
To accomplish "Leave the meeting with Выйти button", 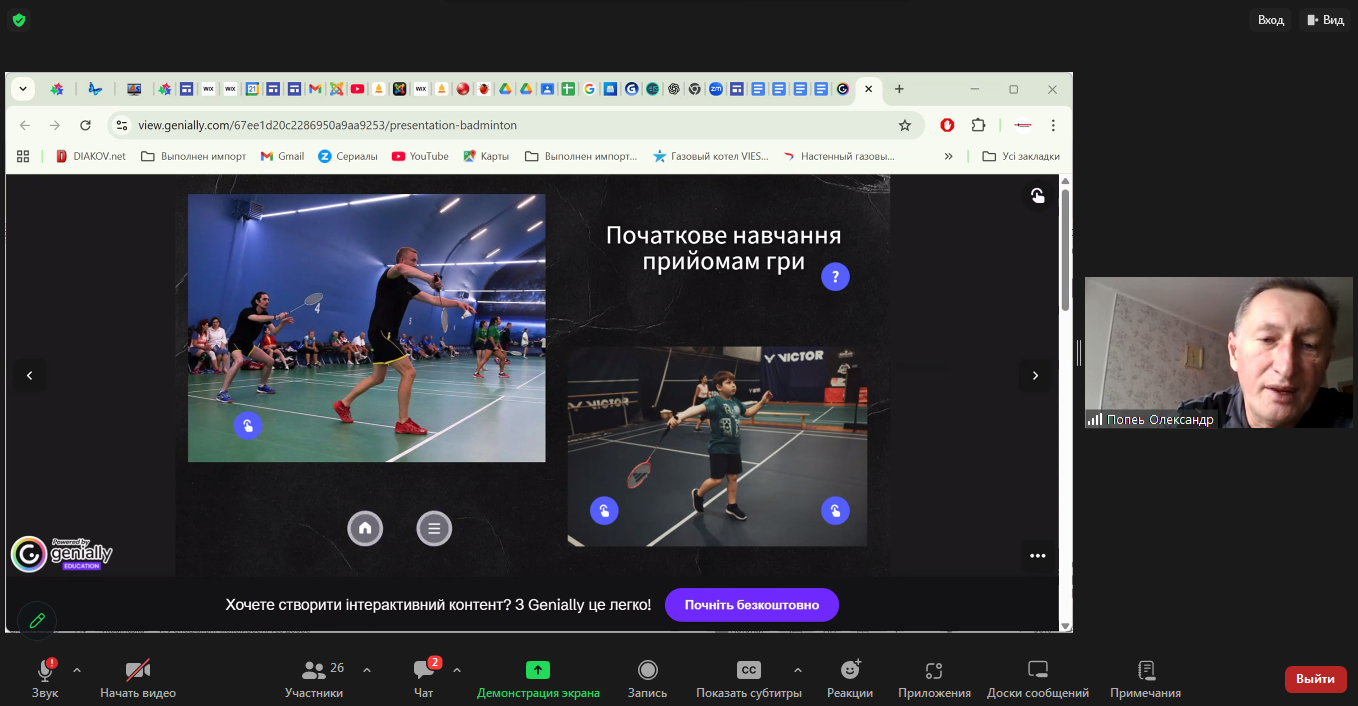I will [1315, 679].
